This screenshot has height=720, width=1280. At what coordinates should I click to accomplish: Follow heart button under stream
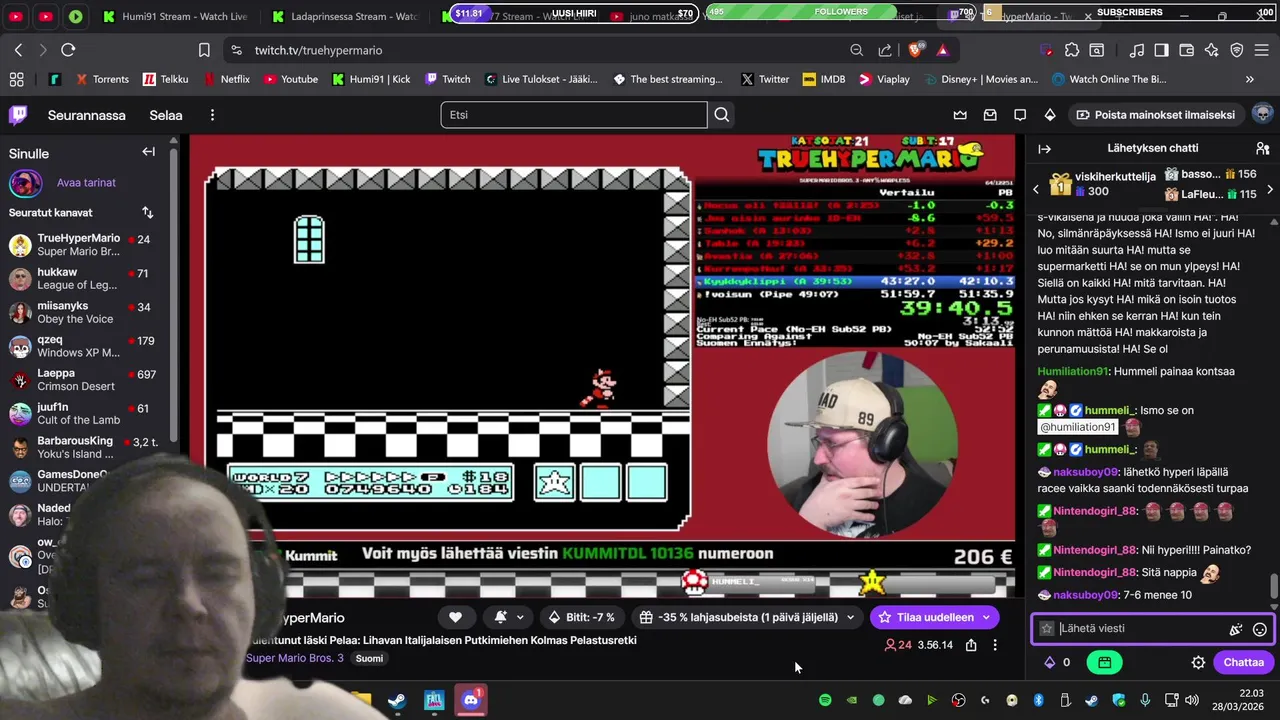[x=455, y=617]
